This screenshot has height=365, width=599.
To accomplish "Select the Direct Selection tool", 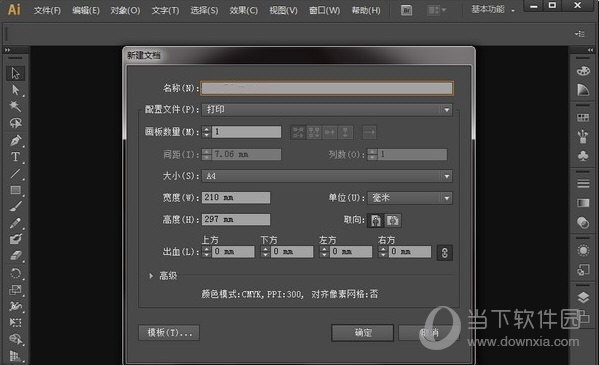I will pyautogui.click(x=15, y=90).
